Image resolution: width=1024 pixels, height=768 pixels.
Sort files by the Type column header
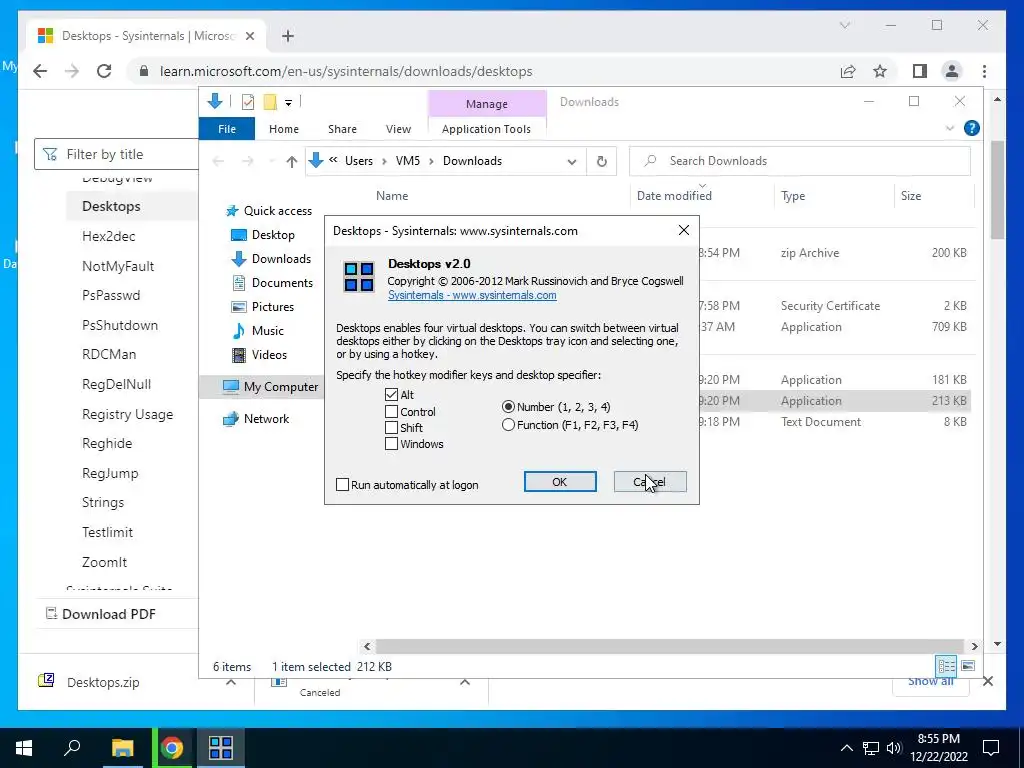tap(793, 195)
